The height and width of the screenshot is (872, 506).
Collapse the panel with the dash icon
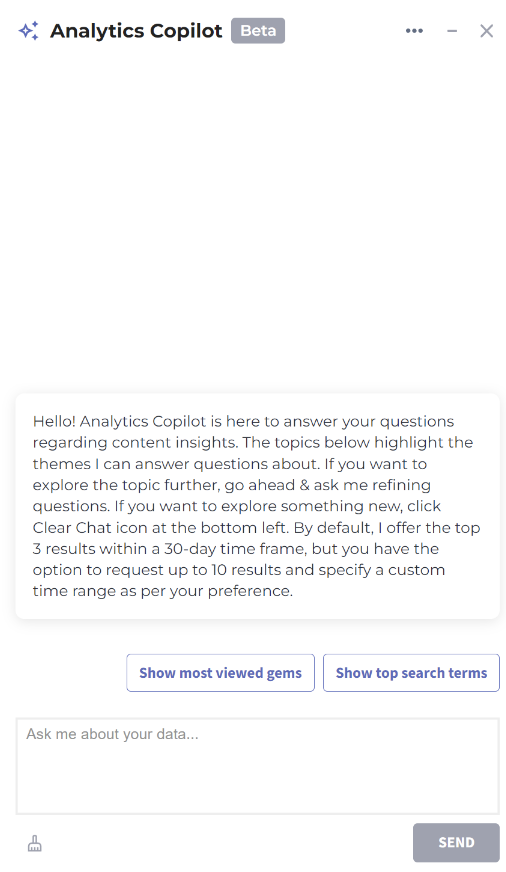click(452, 31)
